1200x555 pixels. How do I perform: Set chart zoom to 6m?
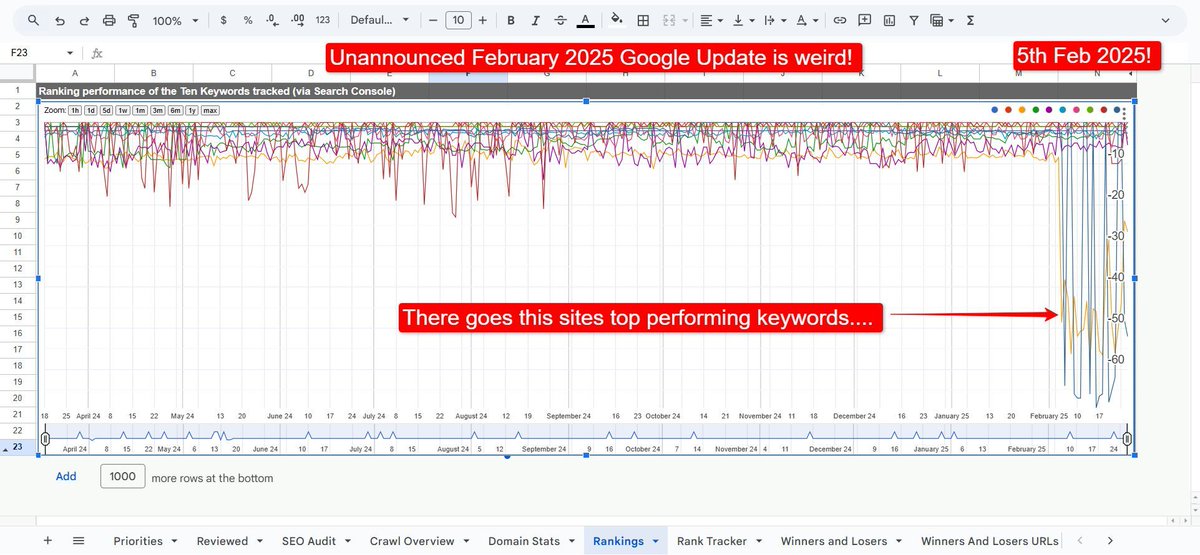pyautogui.click(x=175, y=110)
